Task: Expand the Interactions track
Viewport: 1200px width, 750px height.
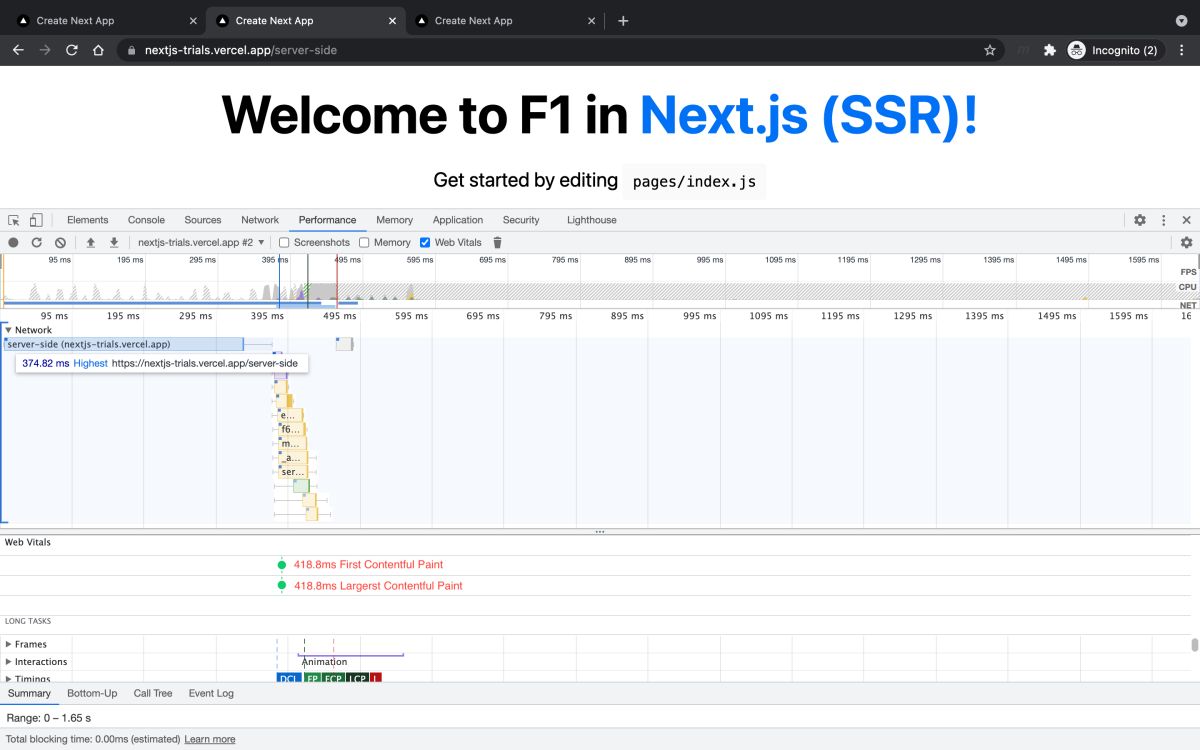Action: click(9, 662)
